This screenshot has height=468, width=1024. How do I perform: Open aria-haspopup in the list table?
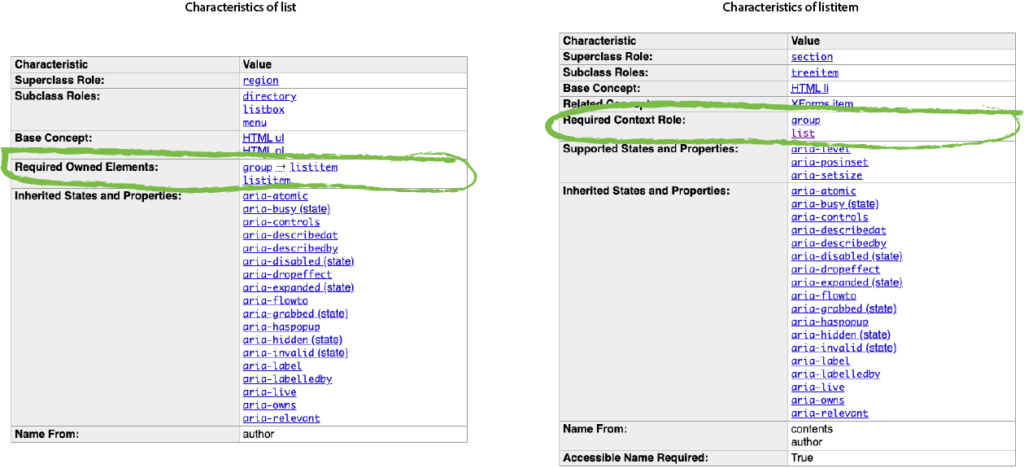tap(281, 326)
